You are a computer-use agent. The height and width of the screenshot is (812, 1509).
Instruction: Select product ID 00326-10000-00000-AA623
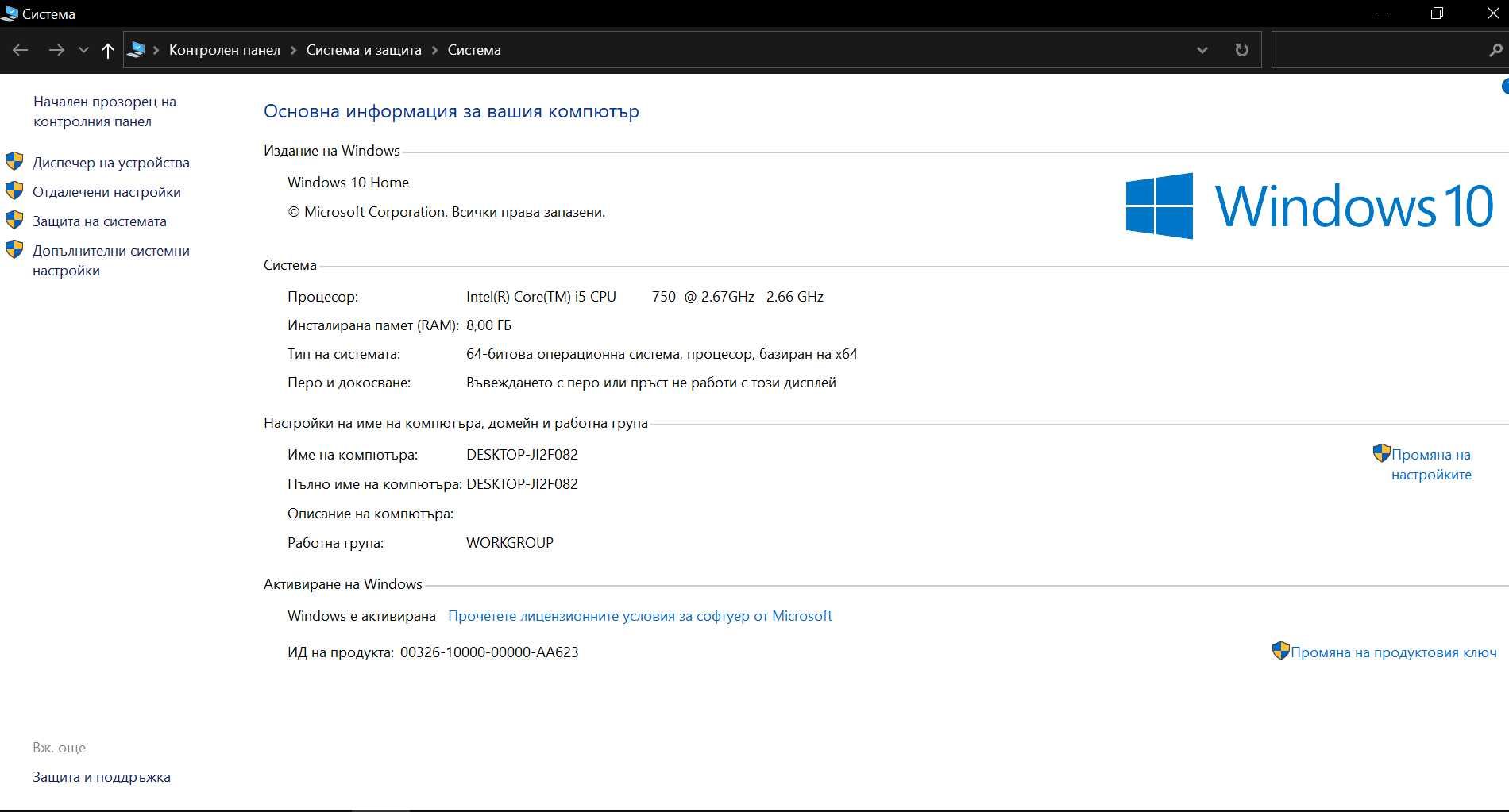tap(489, 652)
